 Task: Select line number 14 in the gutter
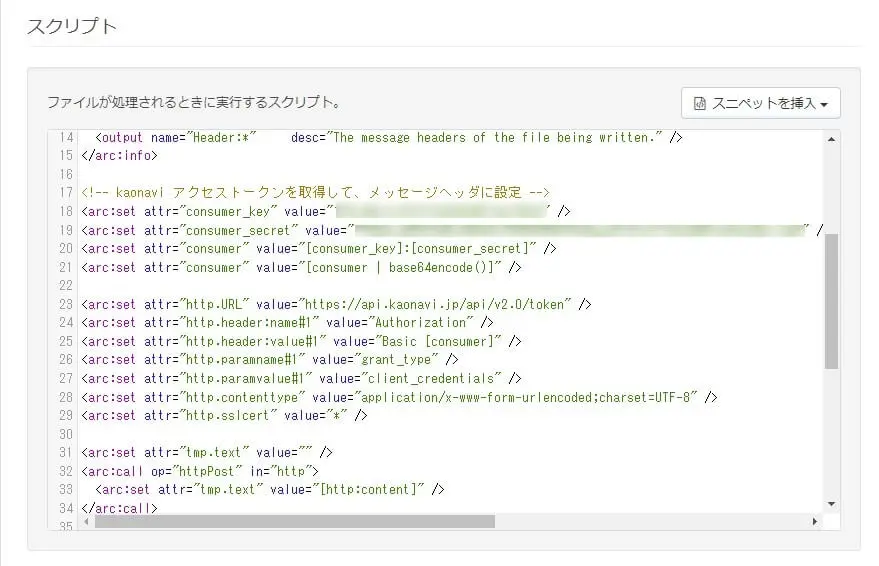(67, 137)
